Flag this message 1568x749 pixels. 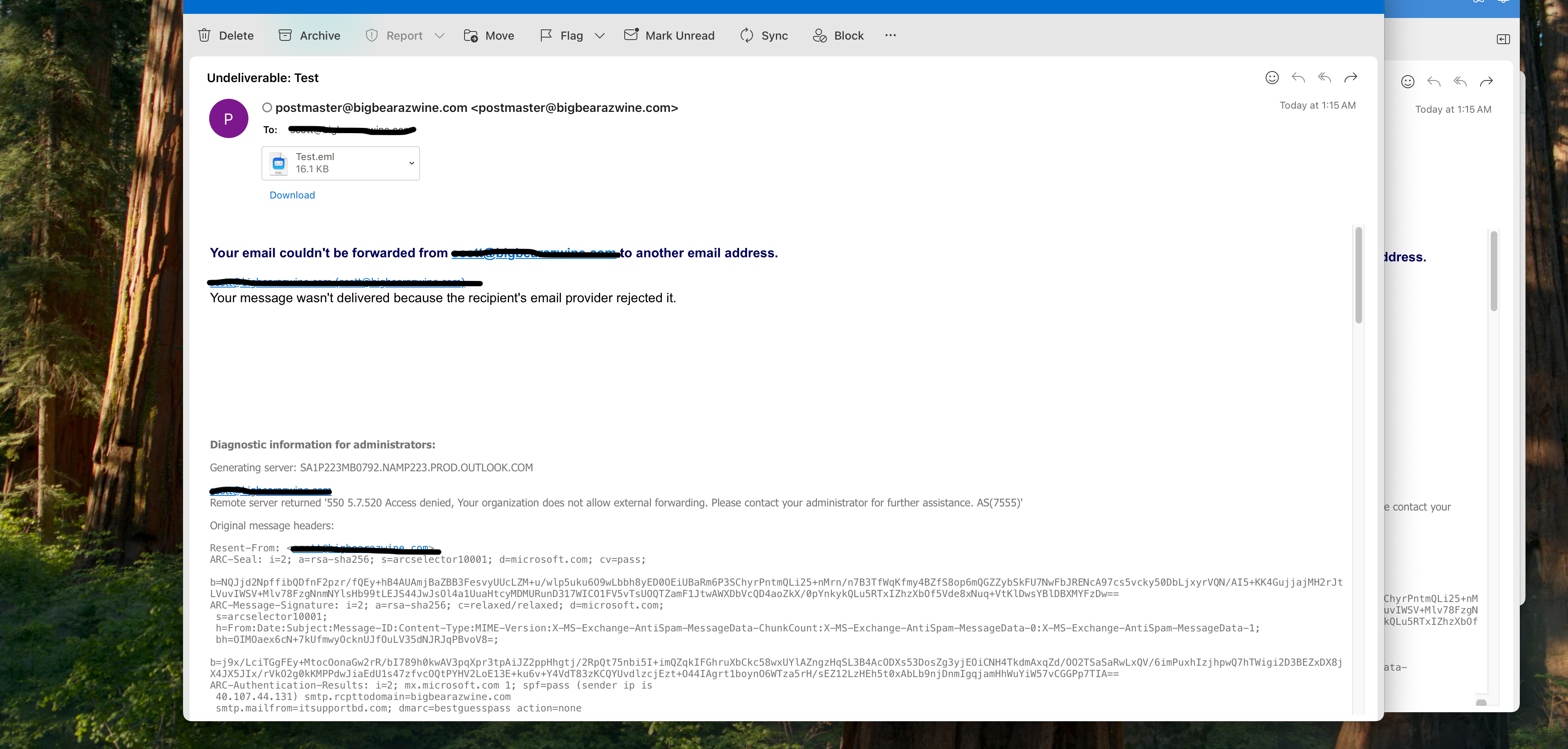point(561,35)
